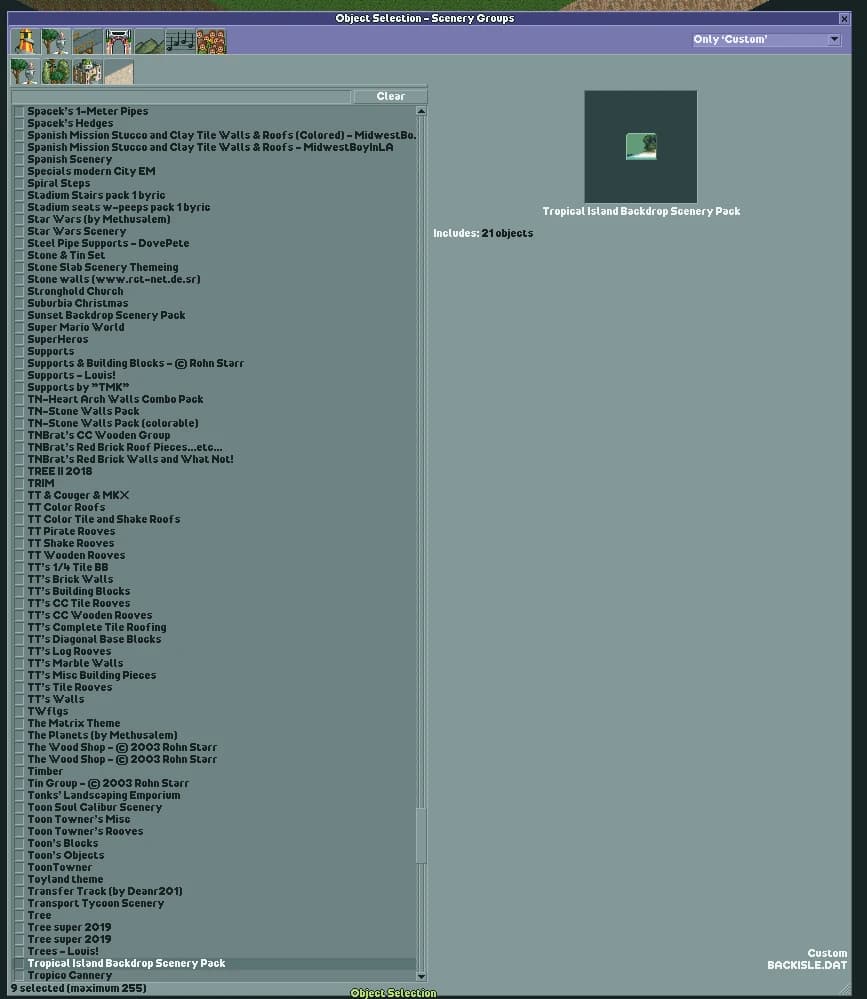Viewport: 867px width, 999px height.
Task: Select 'Stadium Stairs pack 1 byric' row
Action: tap(215, 196)
